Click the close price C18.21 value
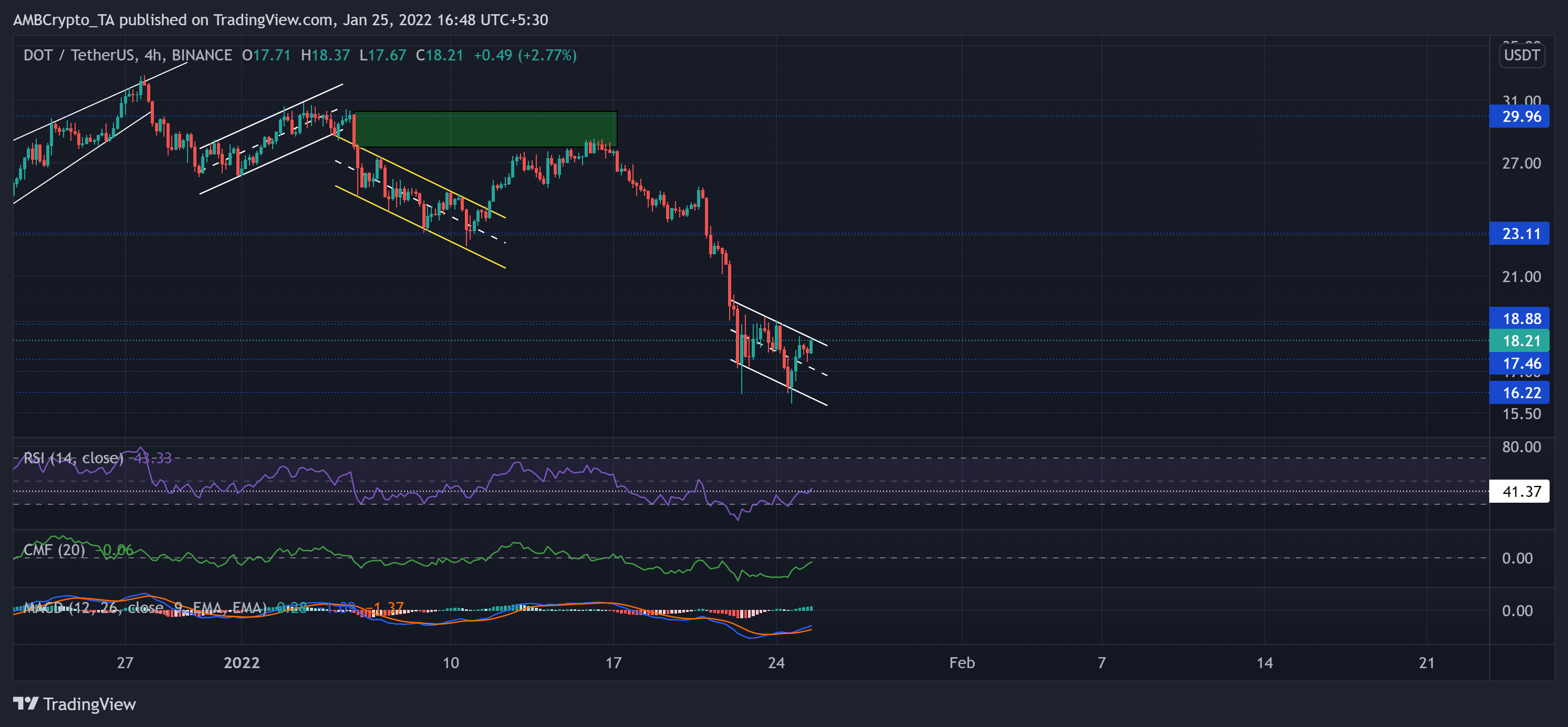 (x=440, y=55)
